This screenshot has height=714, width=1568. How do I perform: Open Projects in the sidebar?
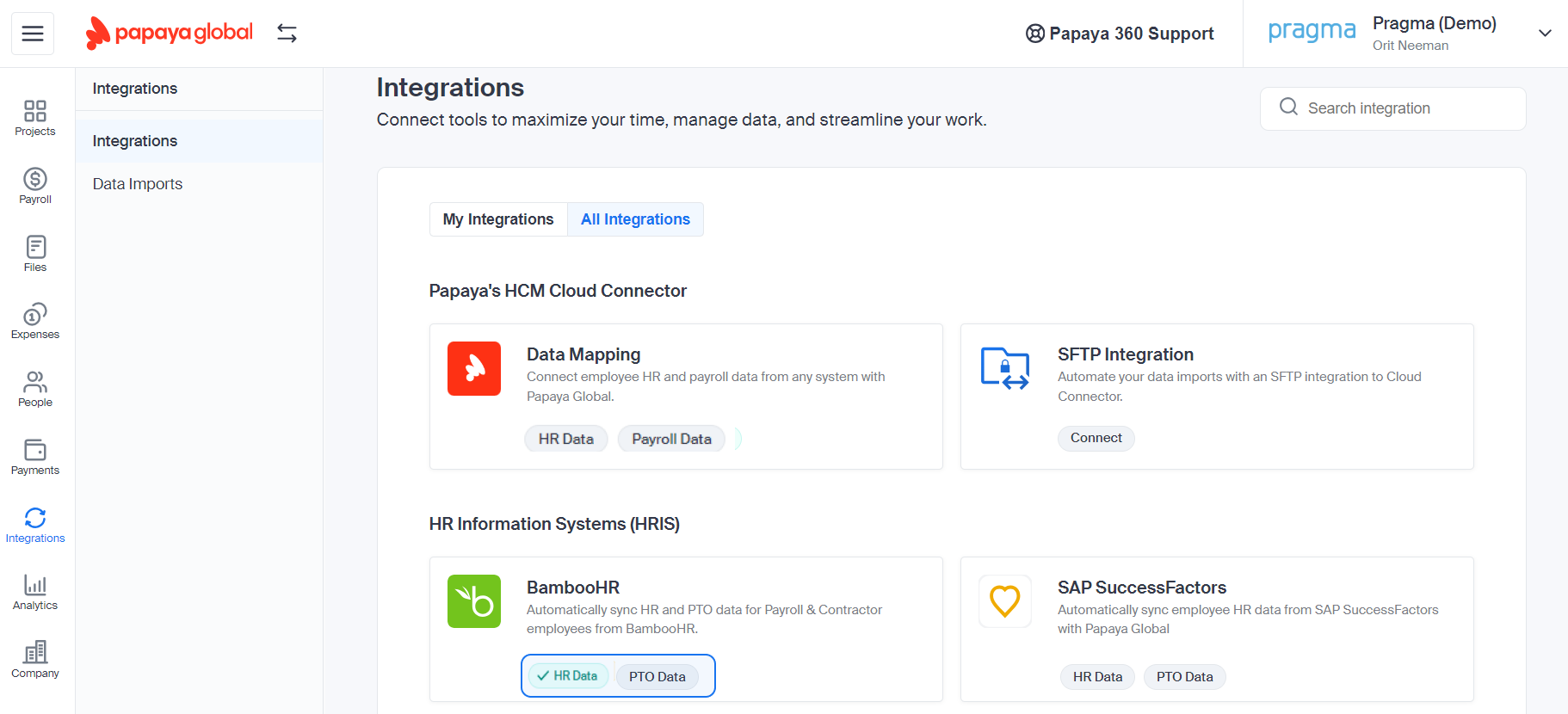coord(35,118)
